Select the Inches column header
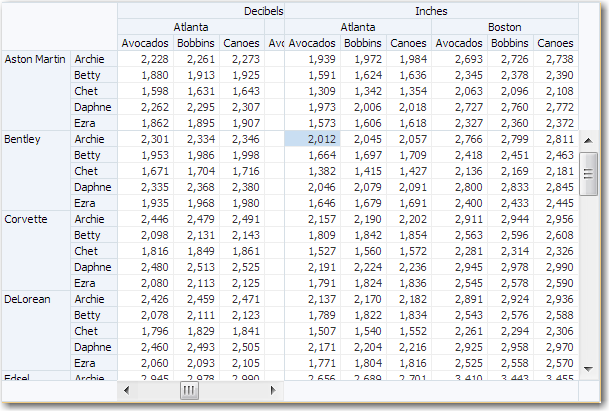This screenshot has height=411, width=609. tap(431, 11)
